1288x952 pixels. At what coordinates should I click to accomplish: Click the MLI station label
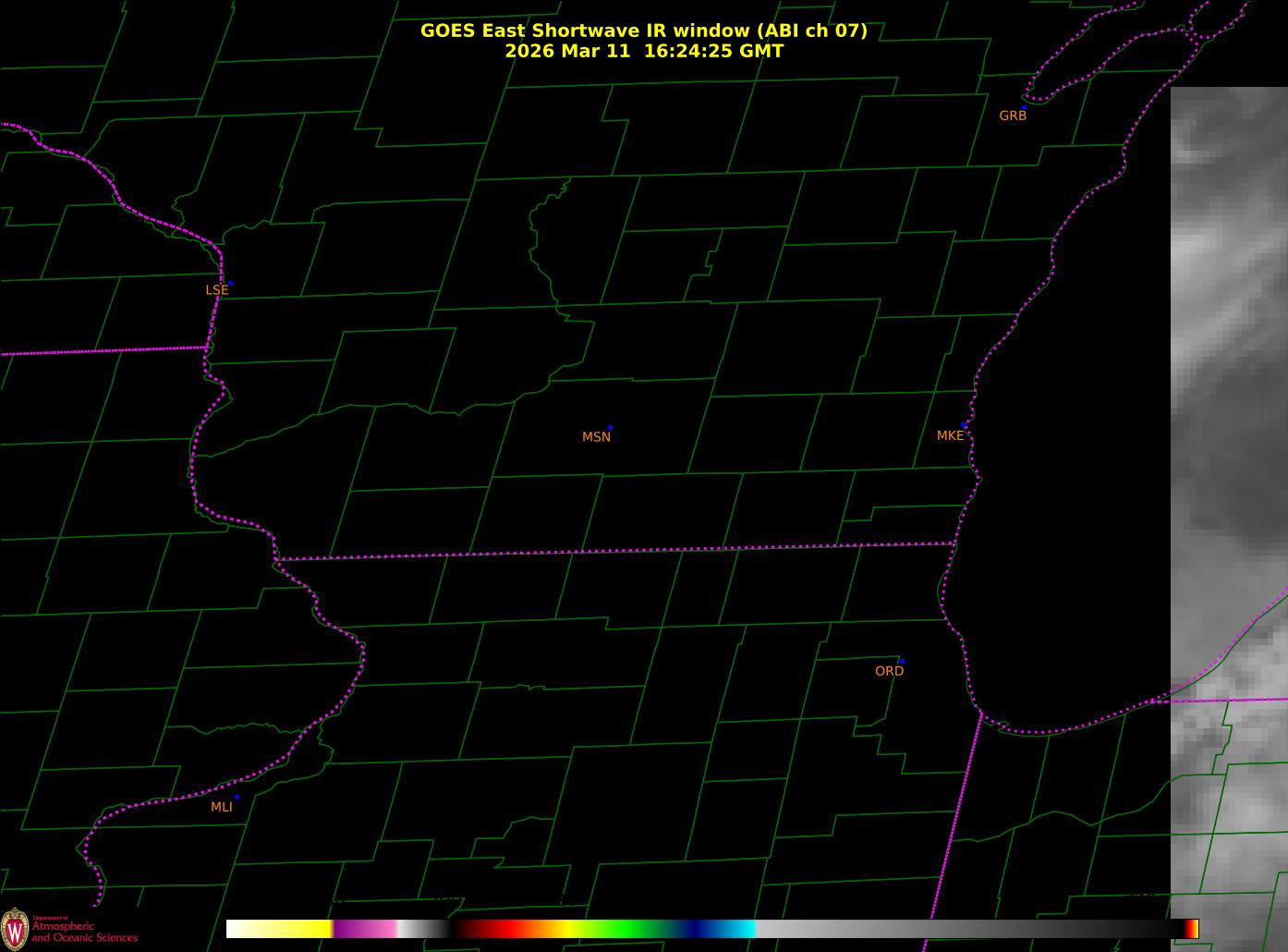point(222,807)
